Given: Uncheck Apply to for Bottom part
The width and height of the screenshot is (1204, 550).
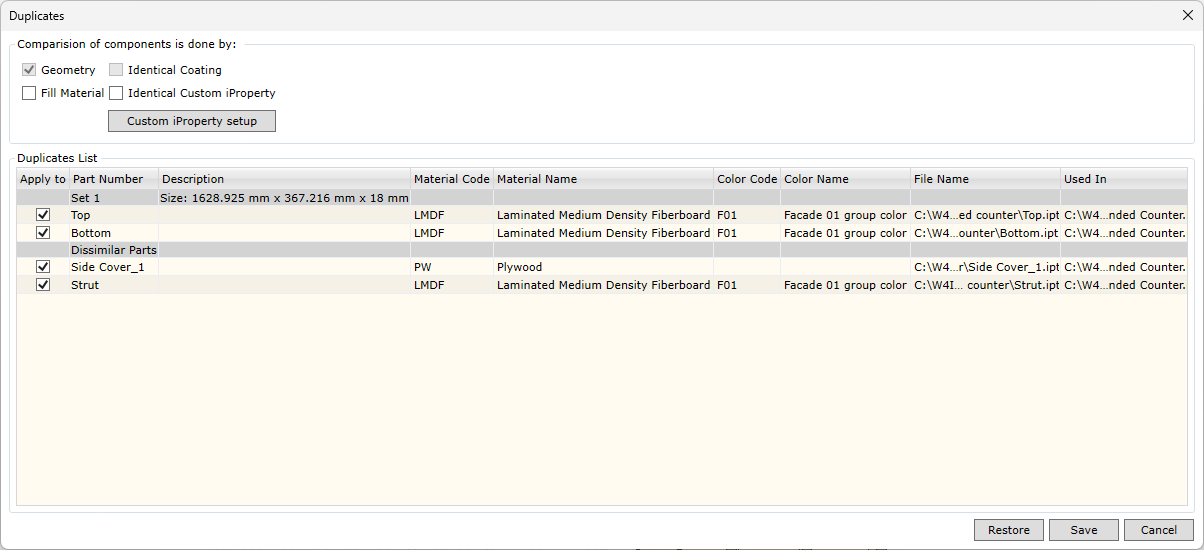Looking at the screenshot, I should pos(43,233).
